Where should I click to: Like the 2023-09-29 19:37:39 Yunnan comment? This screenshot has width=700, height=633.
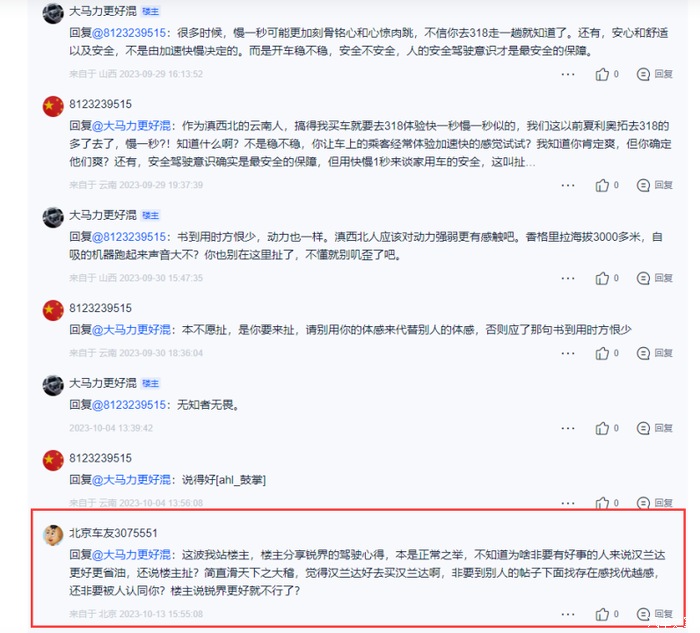tap(607, 185)
